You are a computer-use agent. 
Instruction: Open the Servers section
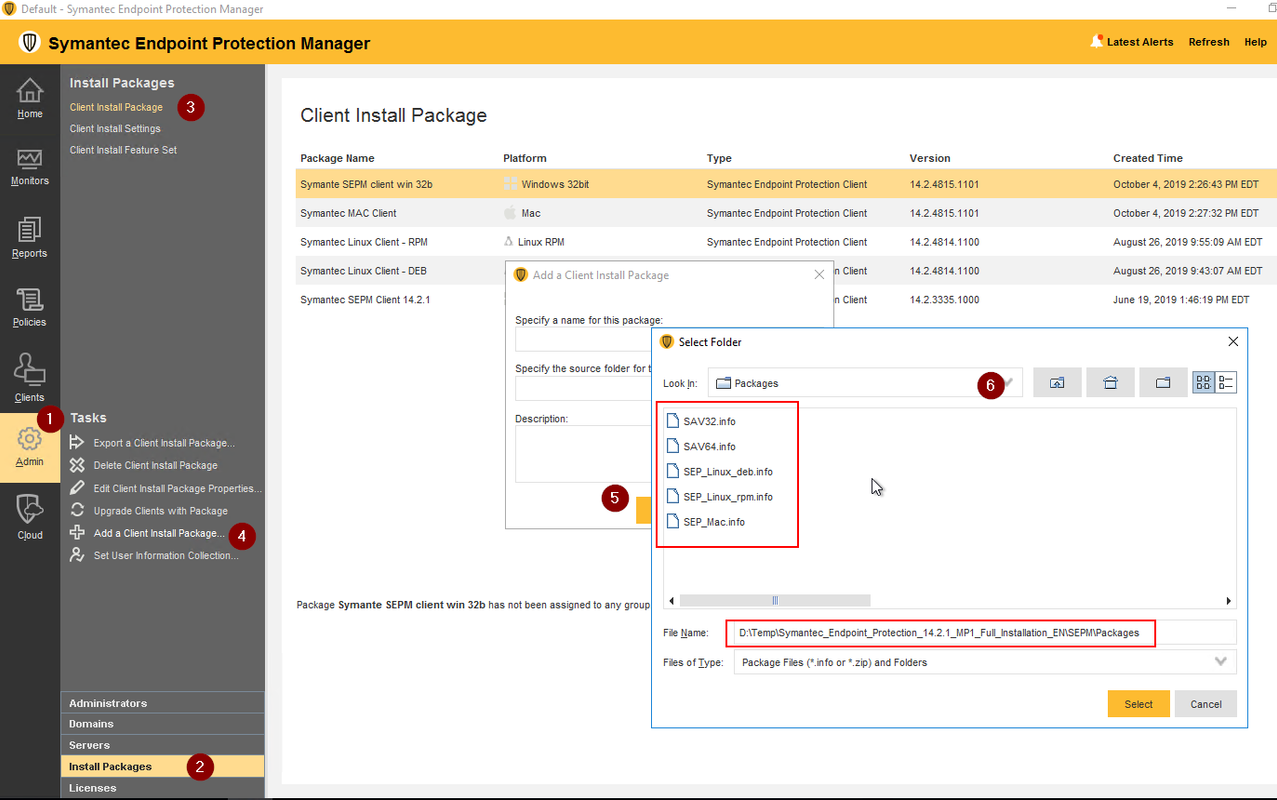click(163, 745)
